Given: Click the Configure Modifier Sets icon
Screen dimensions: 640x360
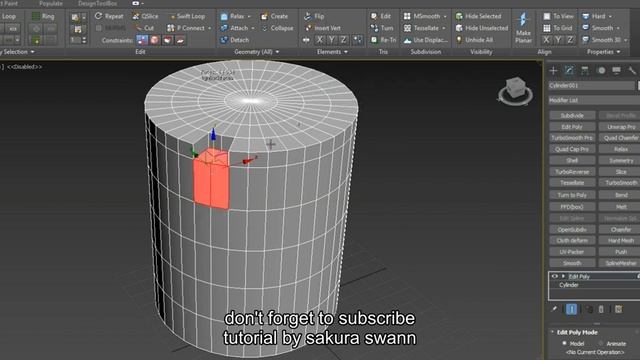Looking at the screenshot, I should (619, 309).
